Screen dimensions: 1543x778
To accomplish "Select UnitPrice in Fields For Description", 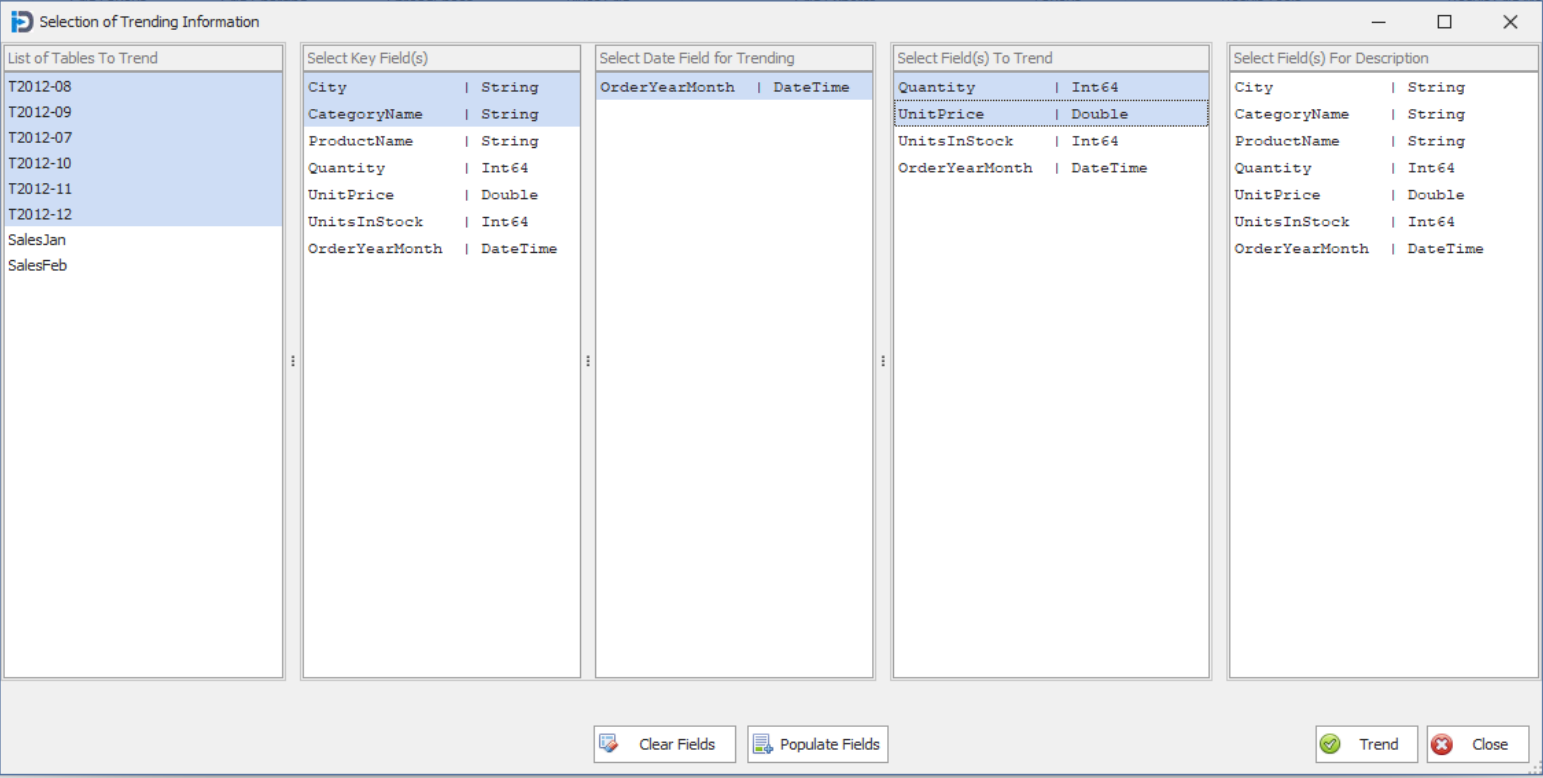I will click(x=1277, y=195).
